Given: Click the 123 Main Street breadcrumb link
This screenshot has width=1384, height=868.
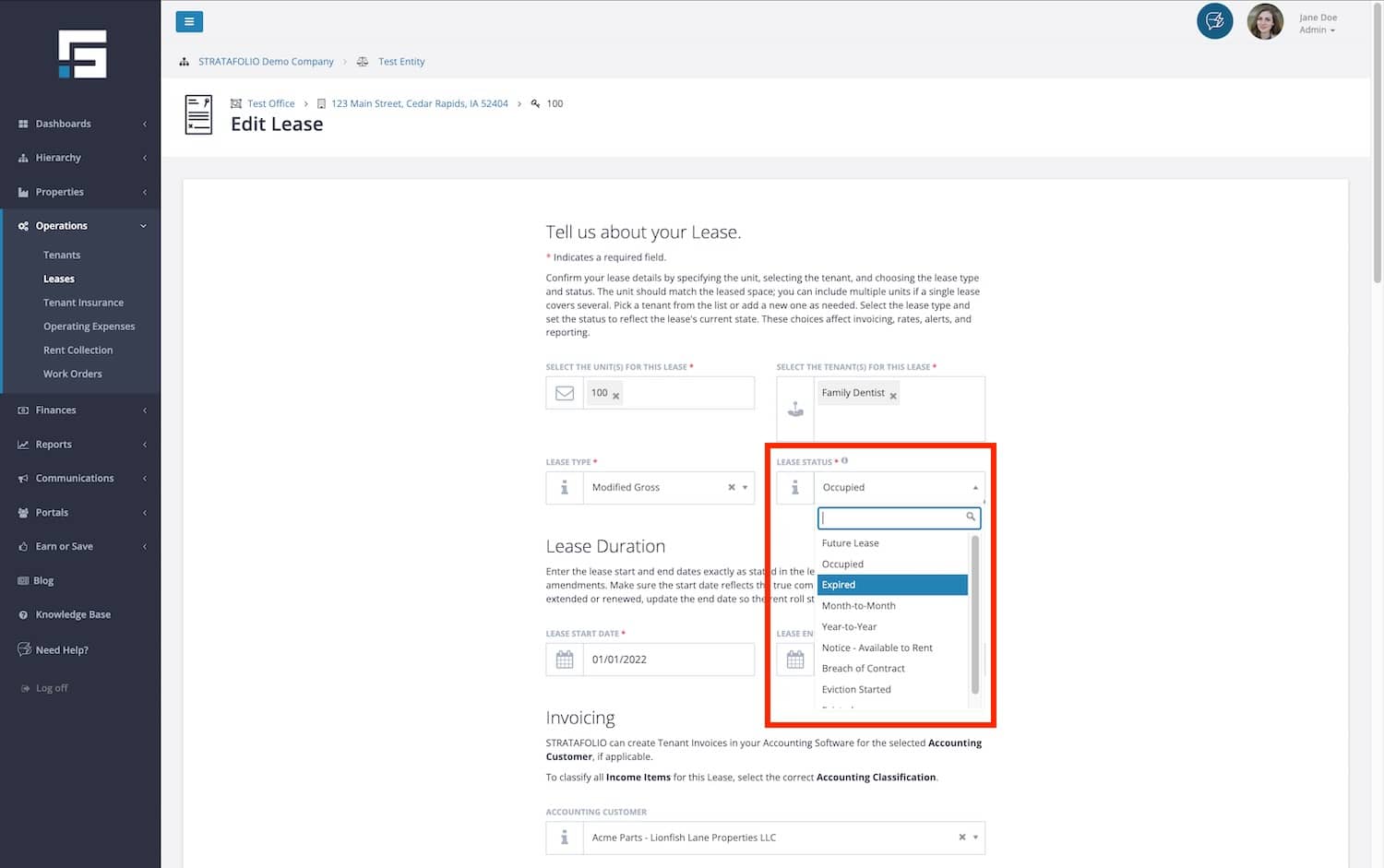Looking at the screenshot, I should [x=419, y=103].
